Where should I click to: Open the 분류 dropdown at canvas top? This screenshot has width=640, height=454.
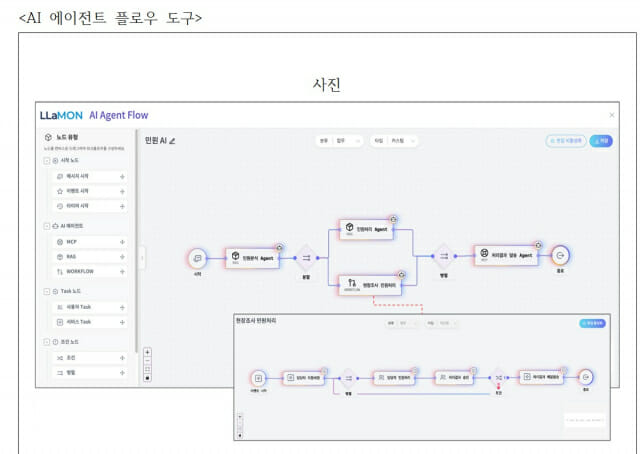click(340, 141)
